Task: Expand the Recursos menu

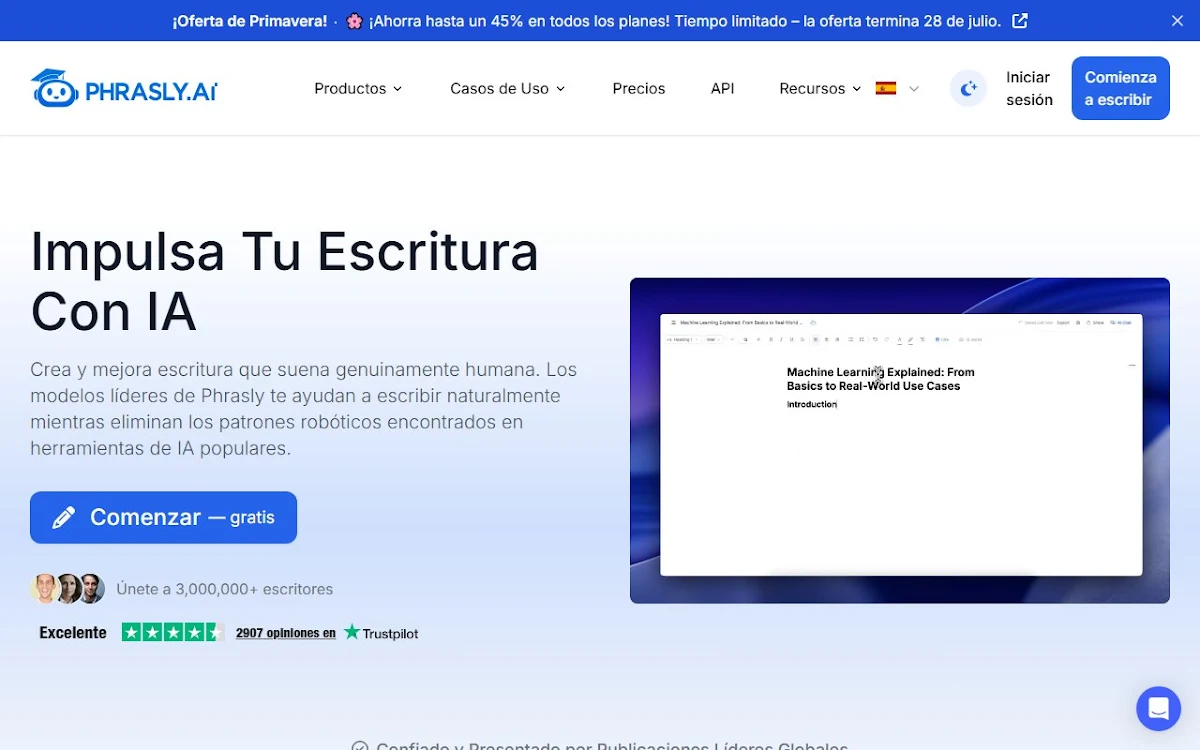Action: point(820,88)
